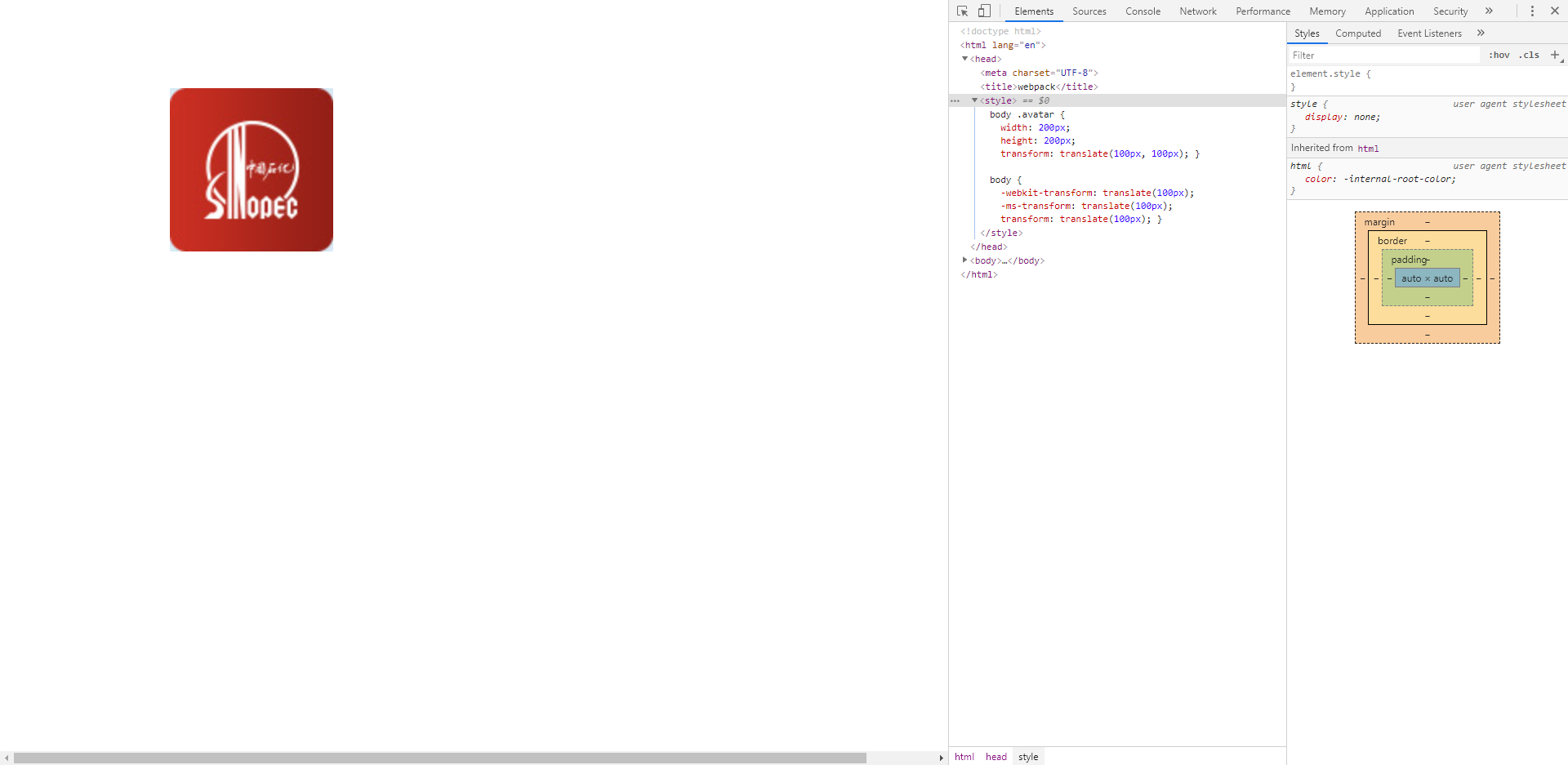Switch to the Computed sub-tab
The width and height of the screenshot is (1568, 765).
pyautogui.click(x=1358, y=33)
